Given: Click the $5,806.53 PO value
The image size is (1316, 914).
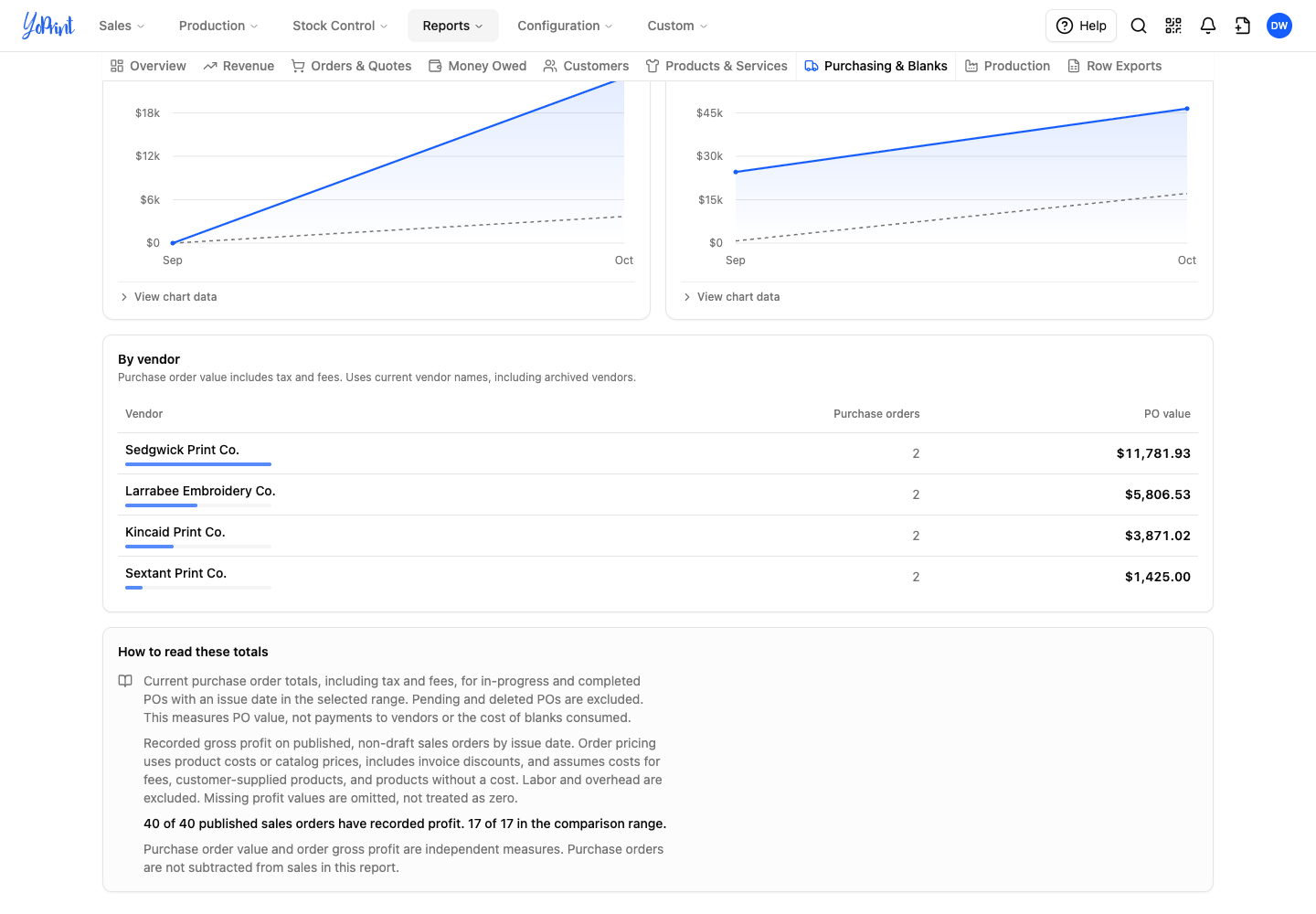Looking at the screenshot, I should pyautogui.click(x=1158, y=494).
